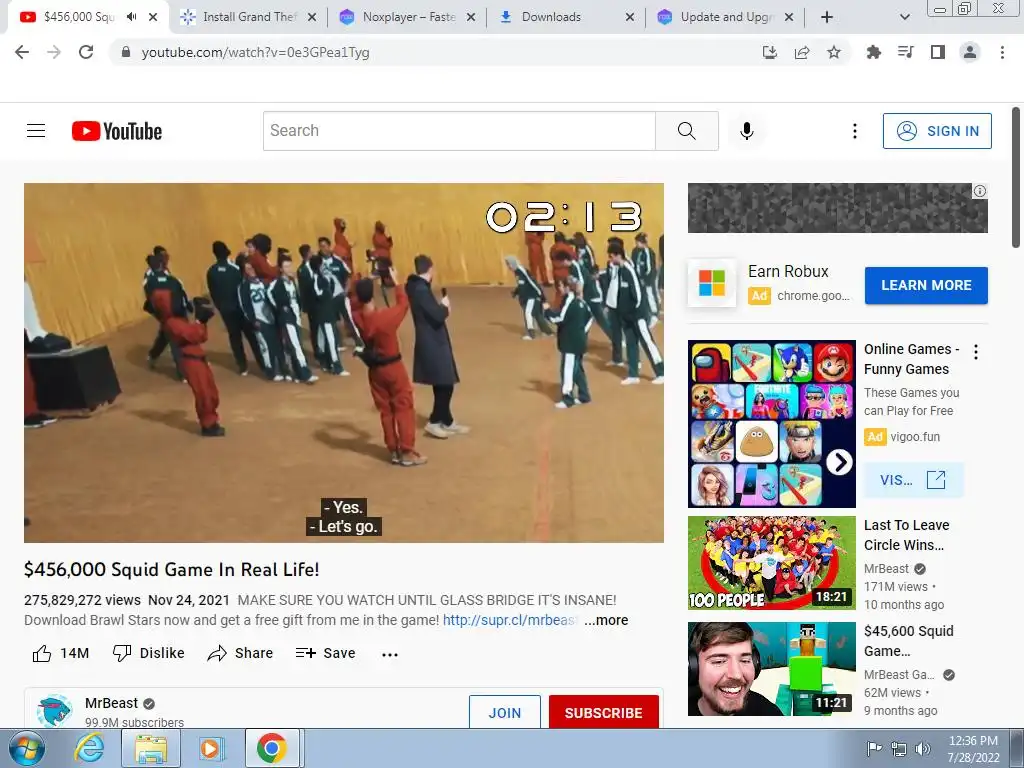Open the Windows Start button
The width and height of the screenshot is (1024, 768).
pyautogui.click(x=27, y=748)
